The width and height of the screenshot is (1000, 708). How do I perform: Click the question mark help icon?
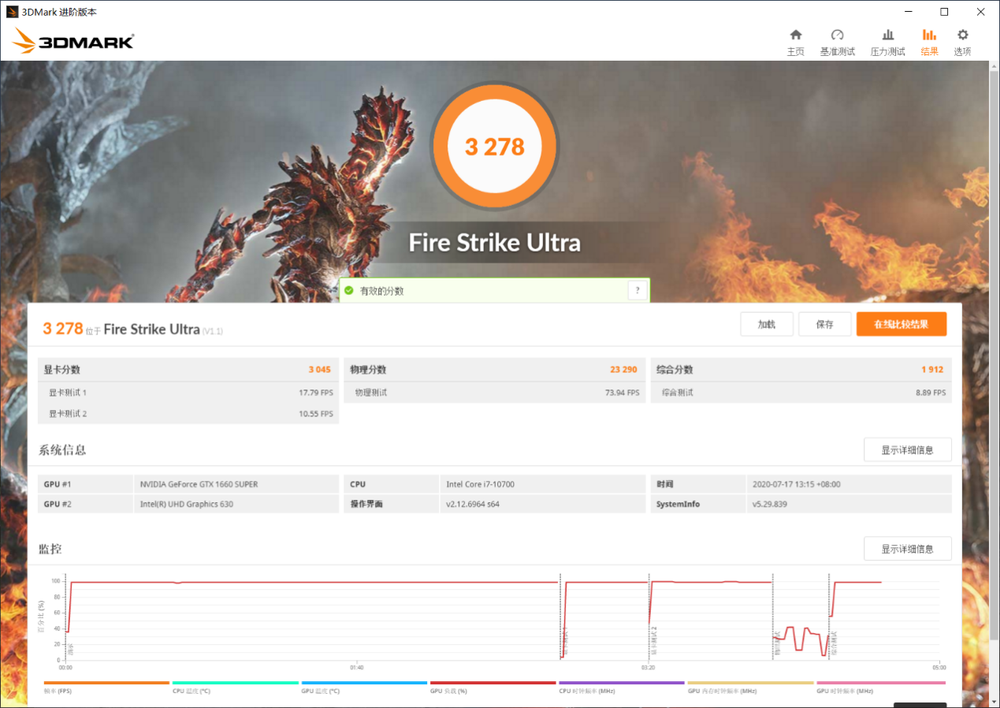637,290
